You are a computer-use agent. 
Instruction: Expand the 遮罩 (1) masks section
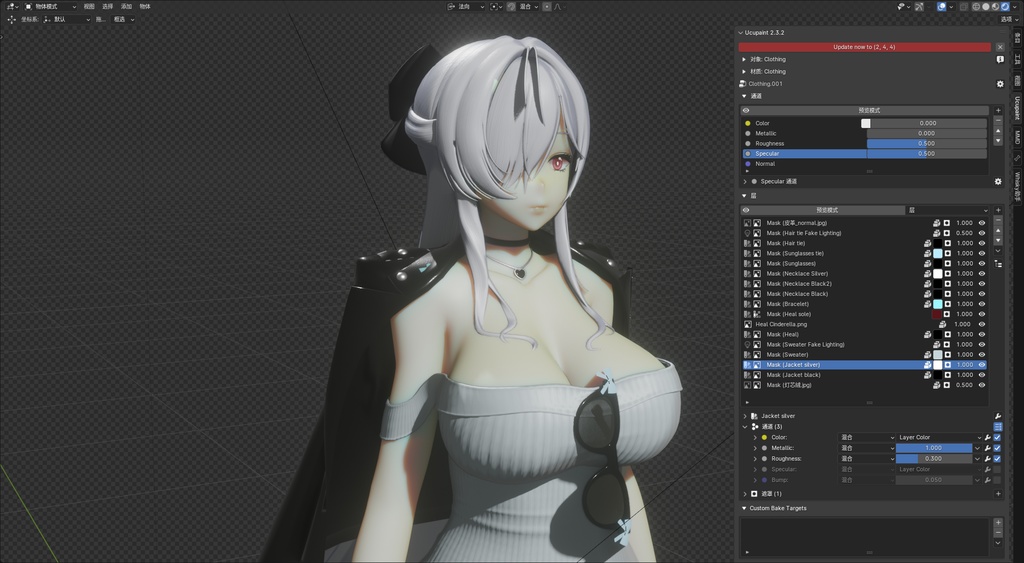click(x=745, y=494)
